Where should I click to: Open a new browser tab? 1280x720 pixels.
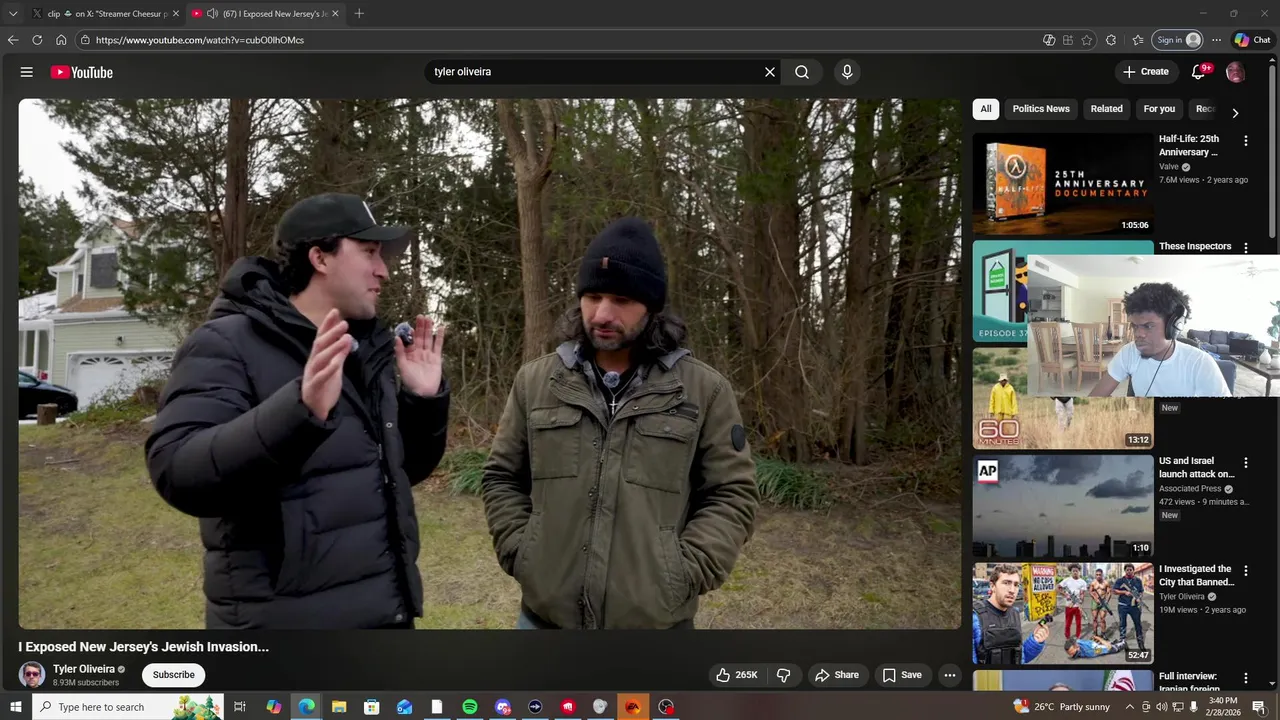359,14
